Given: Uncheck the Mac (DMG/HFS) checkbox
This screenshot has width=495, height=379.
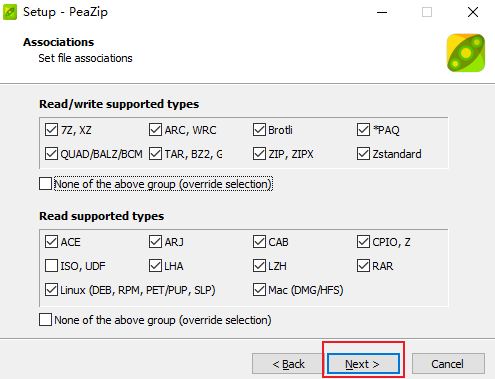Looking at the screenshot, I should pos(259,290).
